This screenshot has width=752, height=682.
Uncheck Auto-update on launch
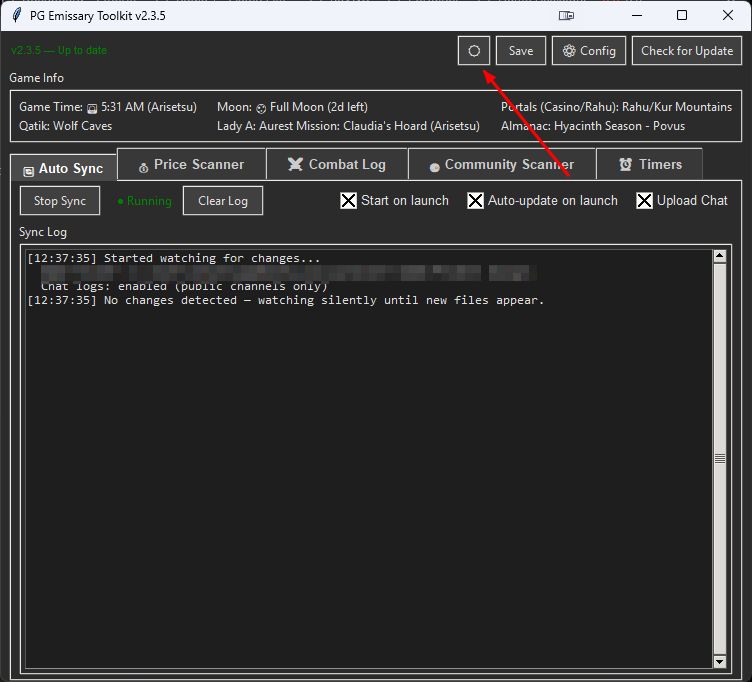click(x=475, y=201)
